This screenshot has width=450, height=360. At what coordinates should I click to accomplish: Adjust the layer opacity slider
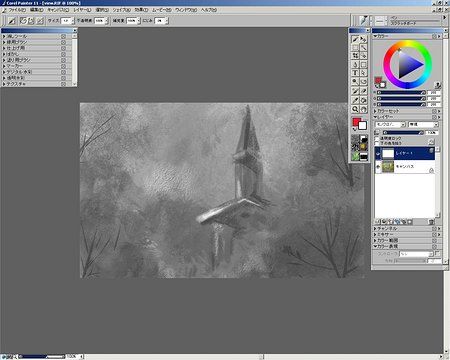[403, 133]
